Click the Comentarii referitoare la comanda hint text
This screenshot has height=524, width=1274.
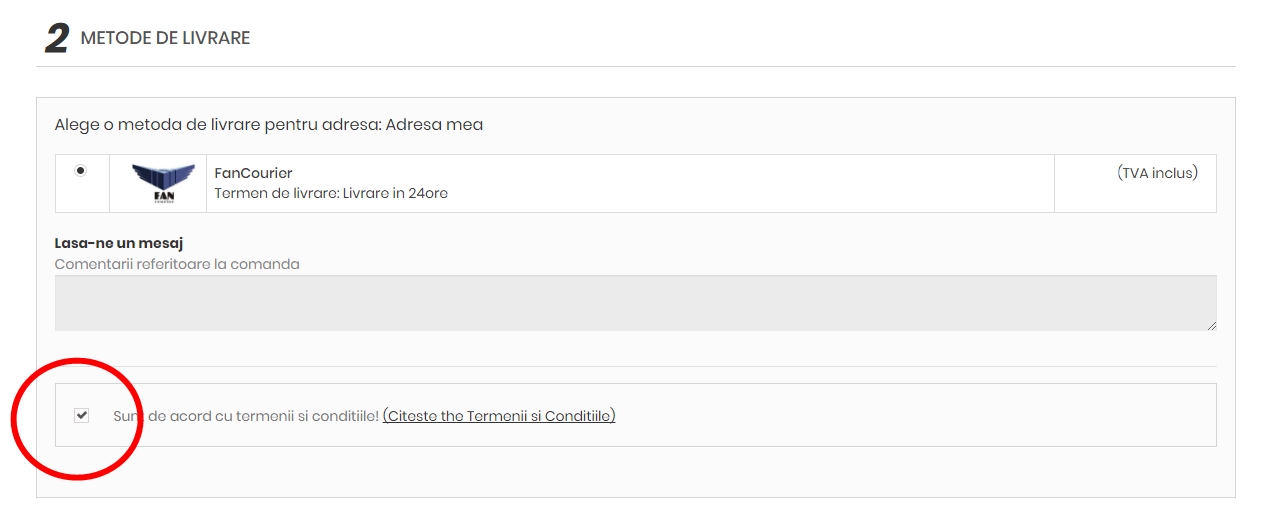coord(177,264)
